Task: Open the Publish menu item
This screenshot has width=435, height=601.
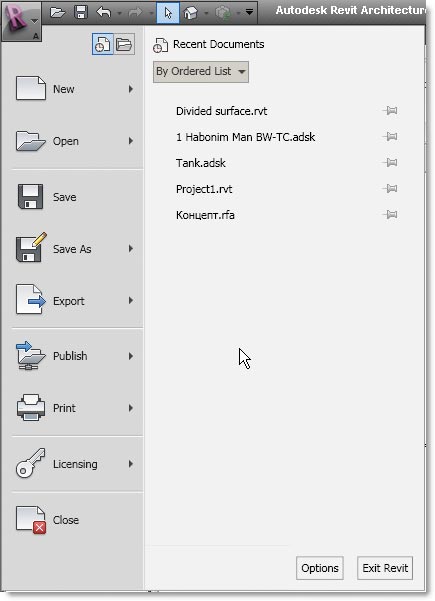Action: click(x=77, y=356)
